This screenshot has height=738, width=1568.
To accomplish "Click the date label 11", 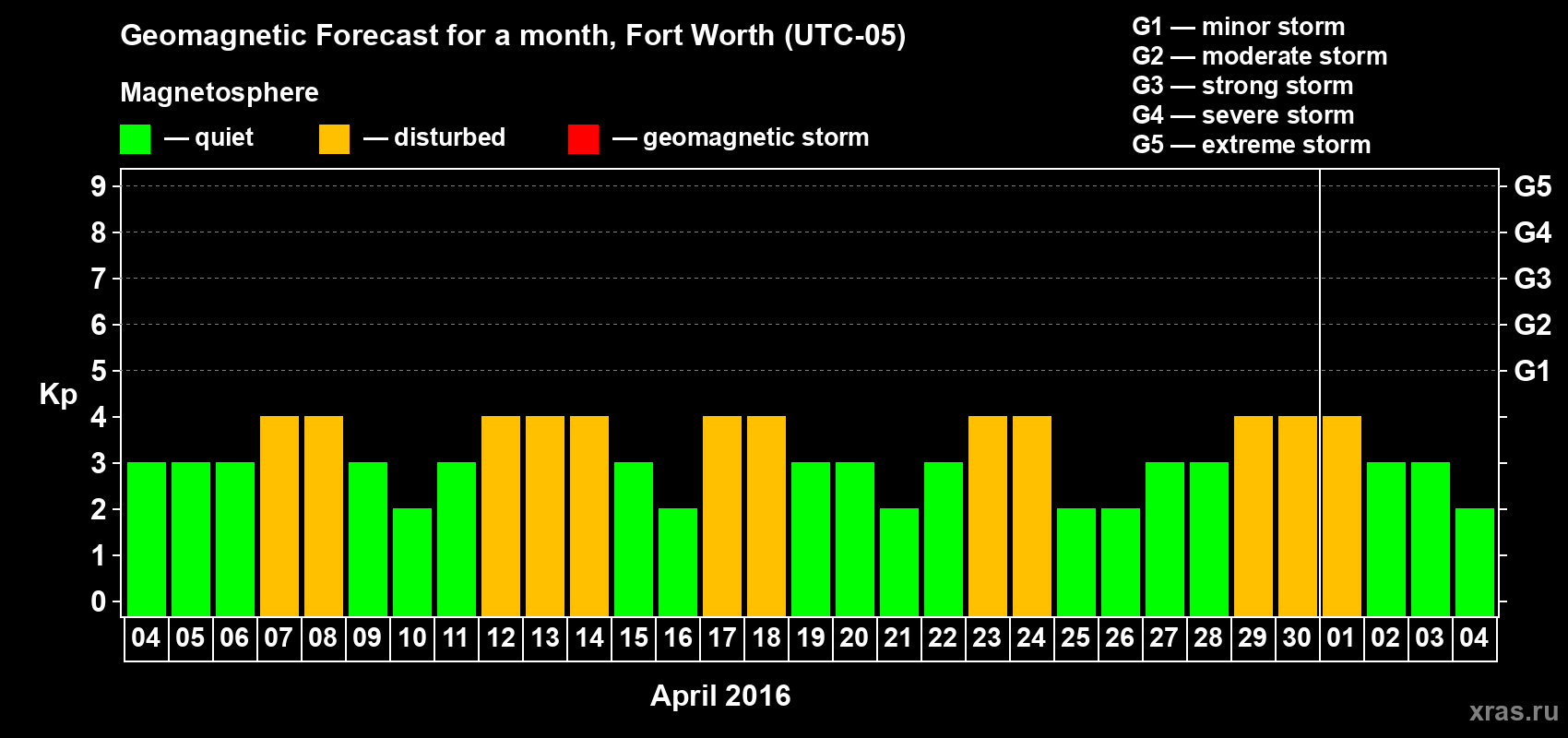I will (456, 638).
